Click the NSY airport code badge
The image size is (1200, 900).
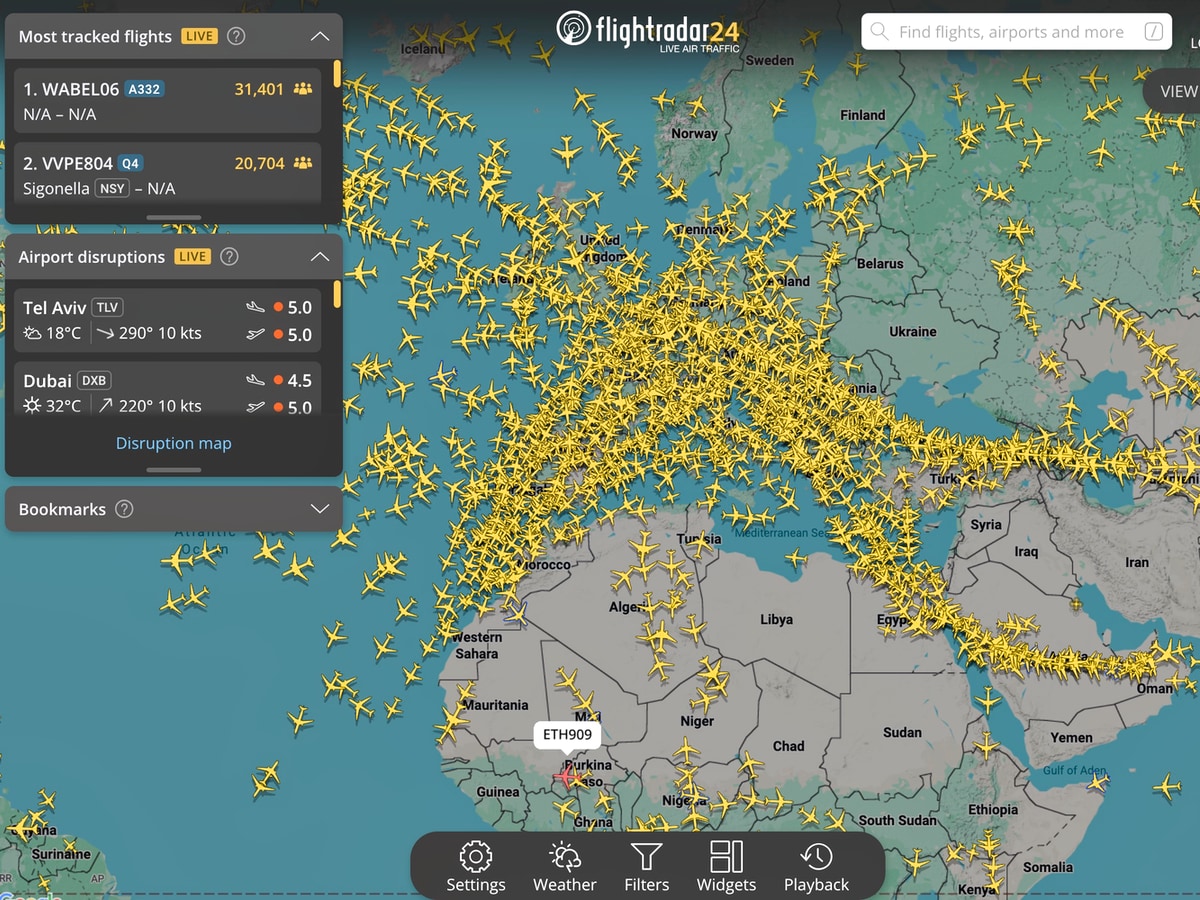tap(112, 189)
